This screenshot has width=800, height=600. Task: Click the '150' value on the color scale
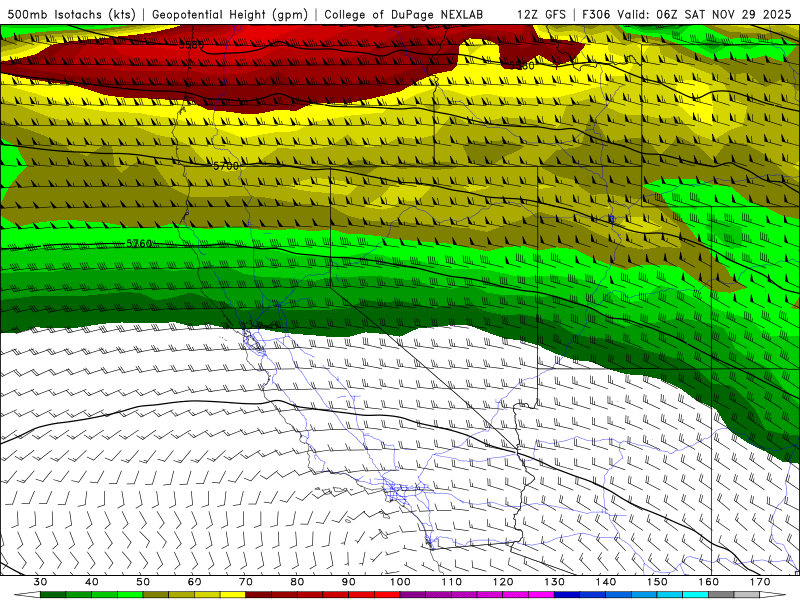click(658, 582)
